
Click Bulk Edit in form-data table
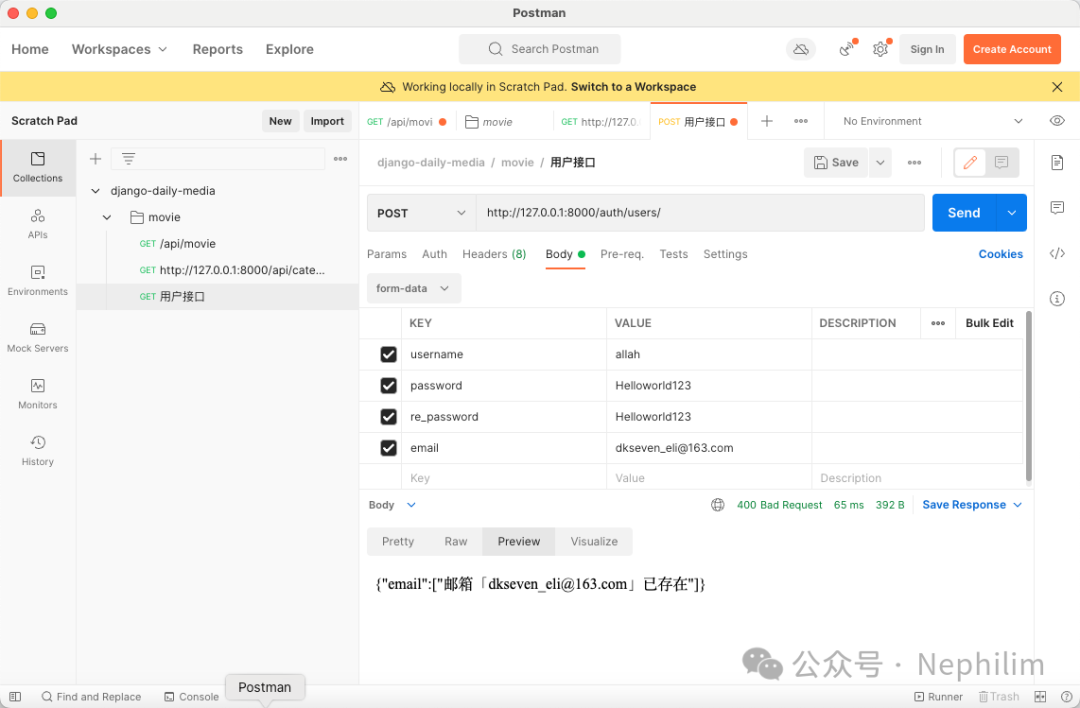point(989,323)
